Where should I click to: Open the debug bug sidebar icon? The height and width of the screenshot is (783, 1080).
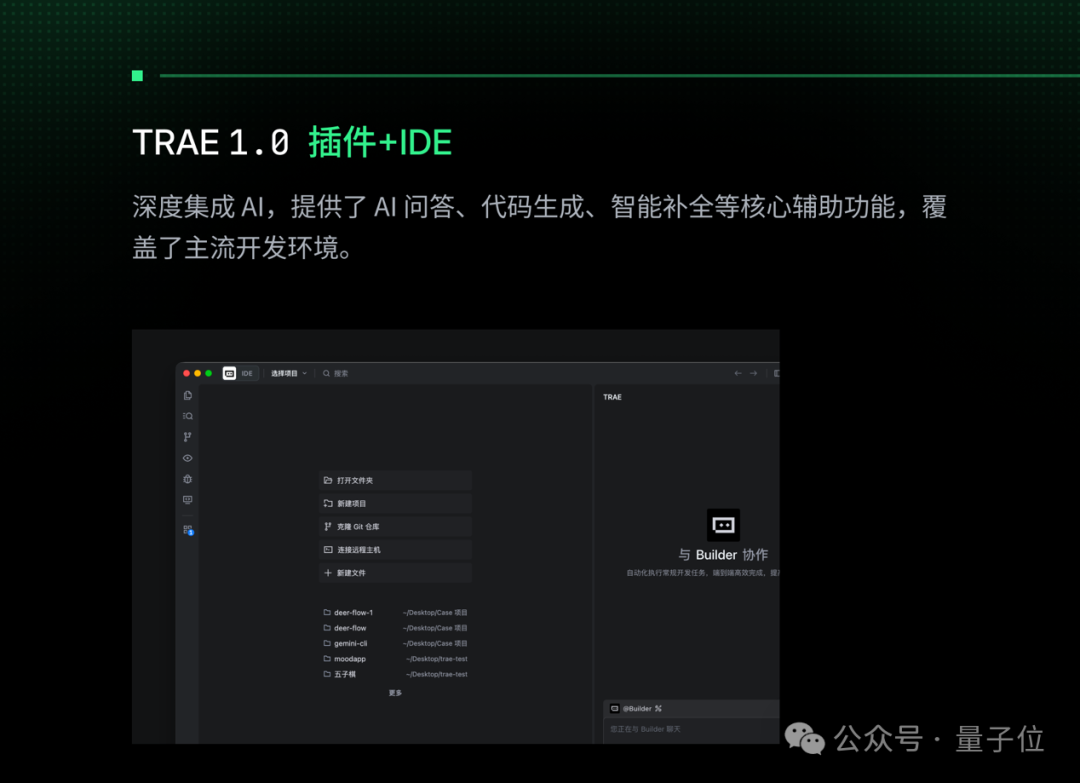point(187,479)
